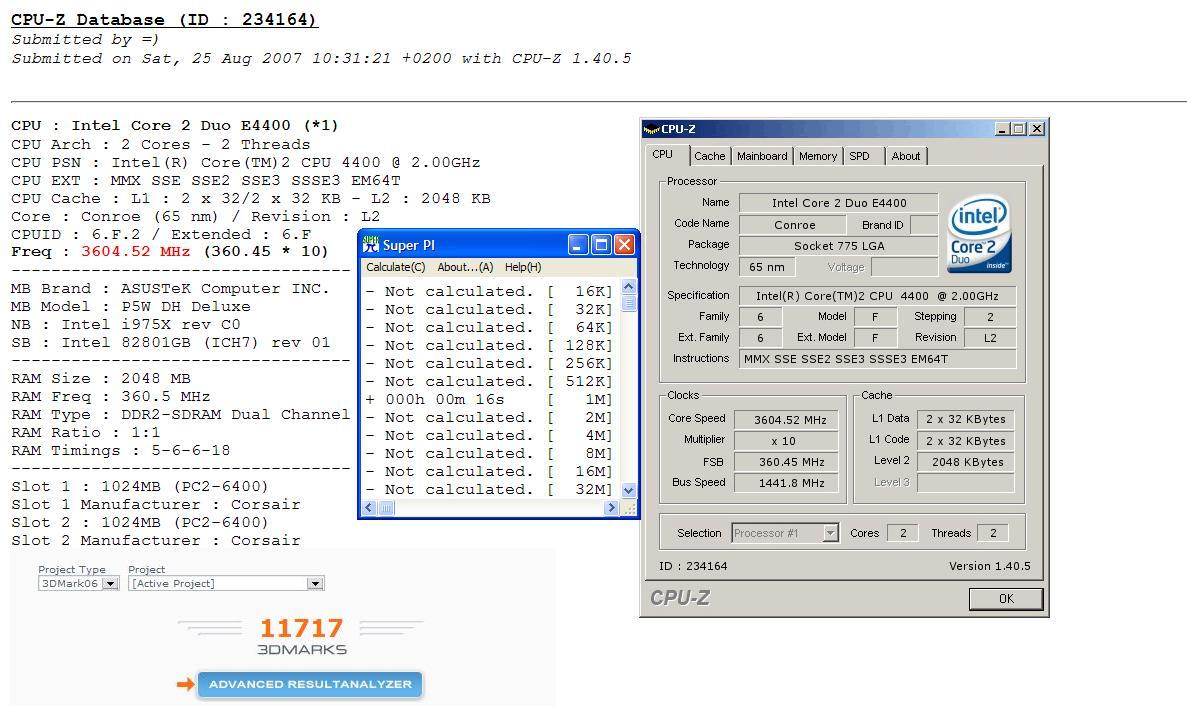Image resolution: width=1187 pixels, height=706 pixels.
Task: Click the Advanced ResultAnalyzer button
Action: click(x=310, y=684)
